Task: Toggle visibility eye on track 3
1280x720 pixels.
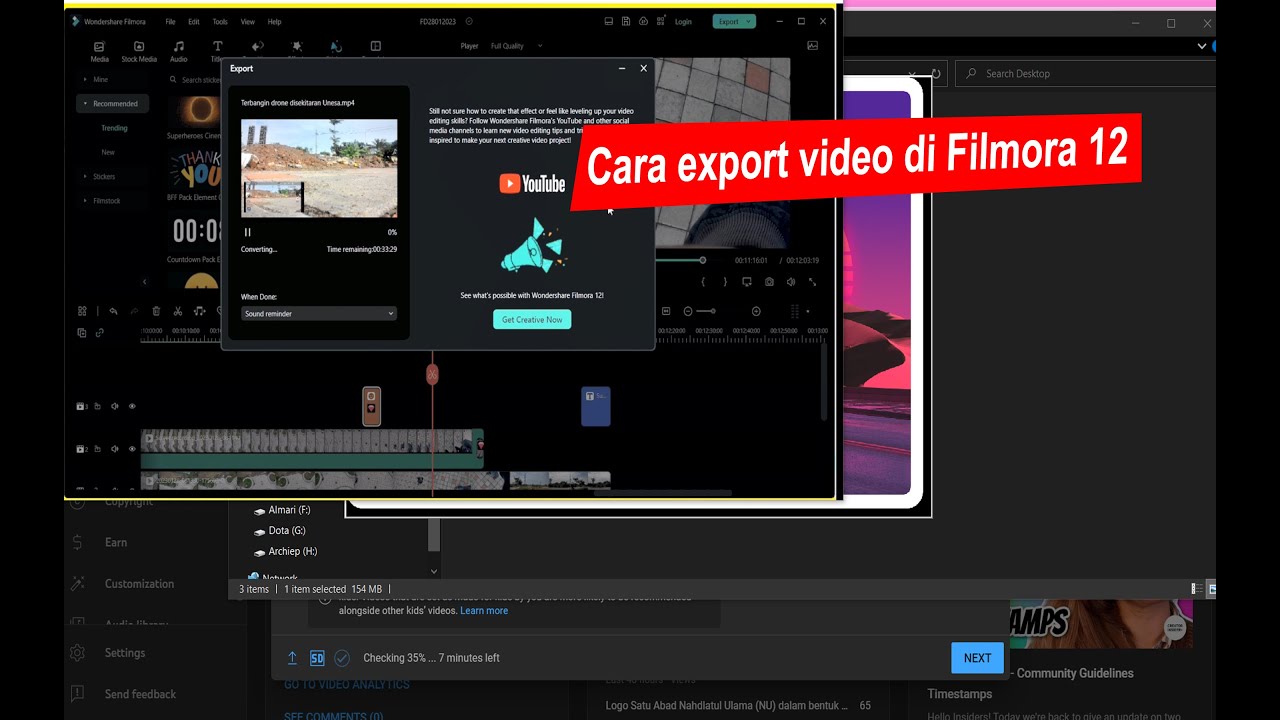Action: point(132,406)
